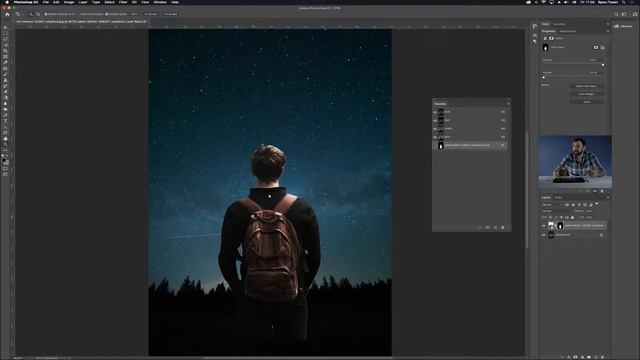Delete current channel via trash icon
The height and width of the screenshot is (360, 640).
pos(503,227)
